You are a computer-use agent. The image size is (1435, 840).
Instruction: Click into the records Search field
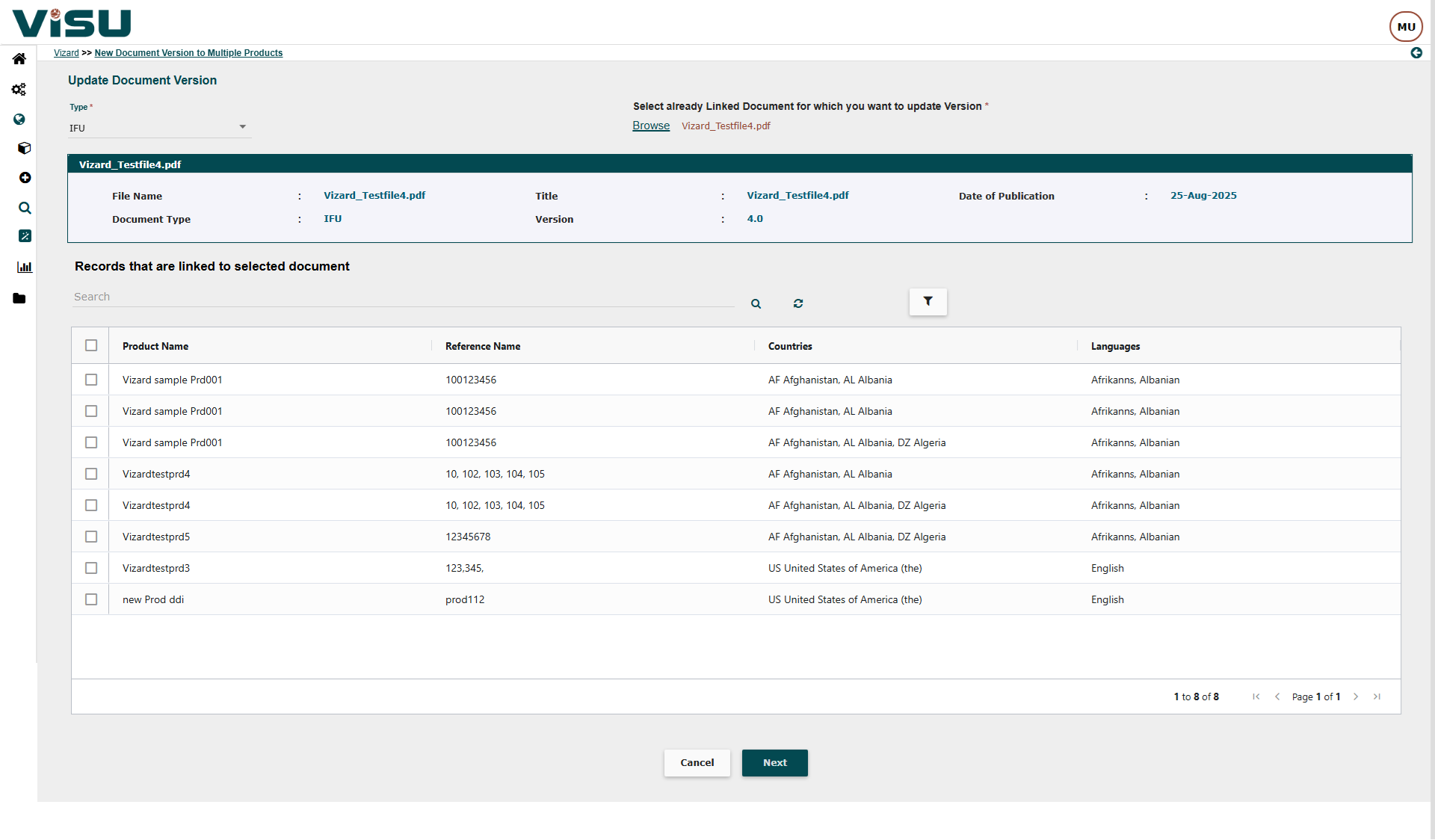(x=404, y=297)
